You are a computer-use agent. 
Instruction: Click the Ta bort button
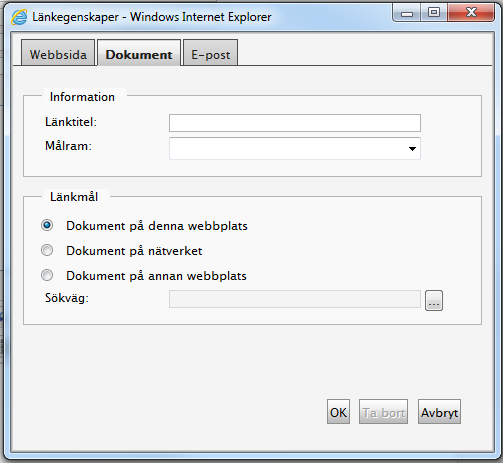383,412
